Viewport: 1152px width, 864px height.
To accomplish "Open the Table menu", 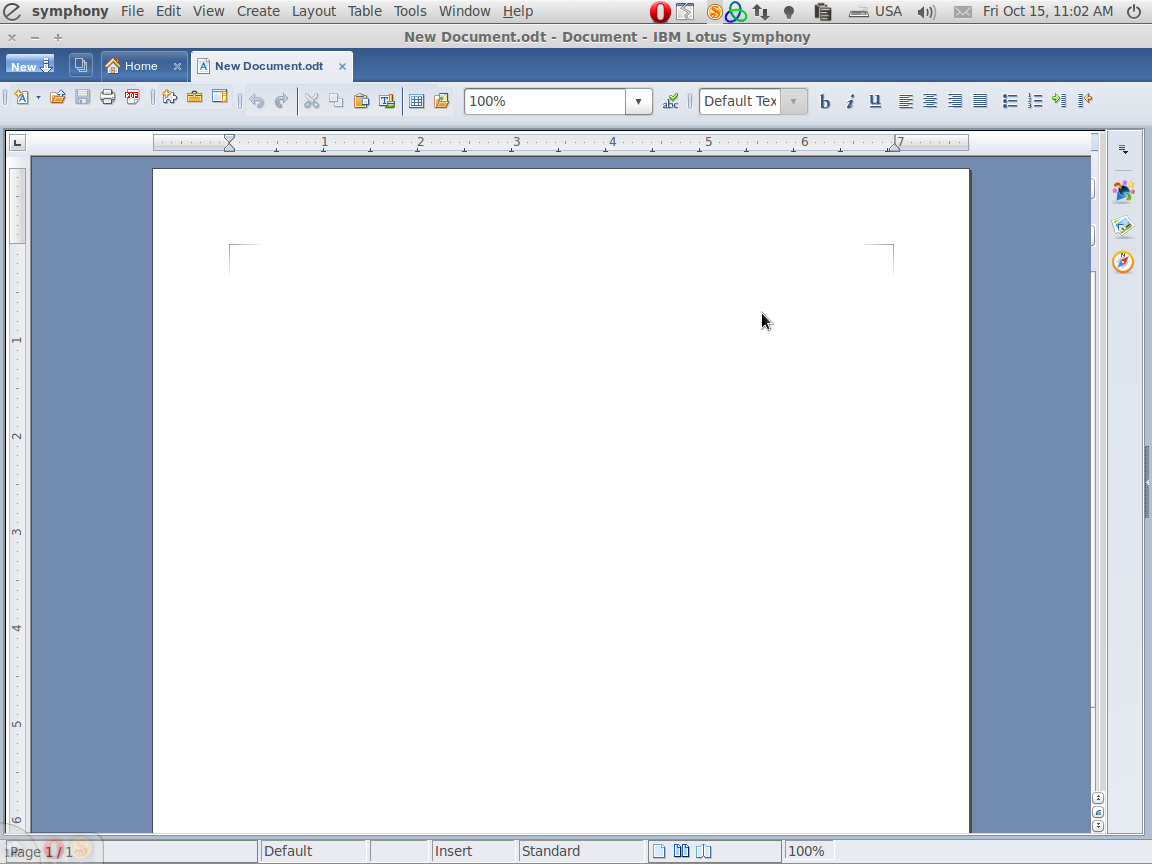I will click(364, 11).
